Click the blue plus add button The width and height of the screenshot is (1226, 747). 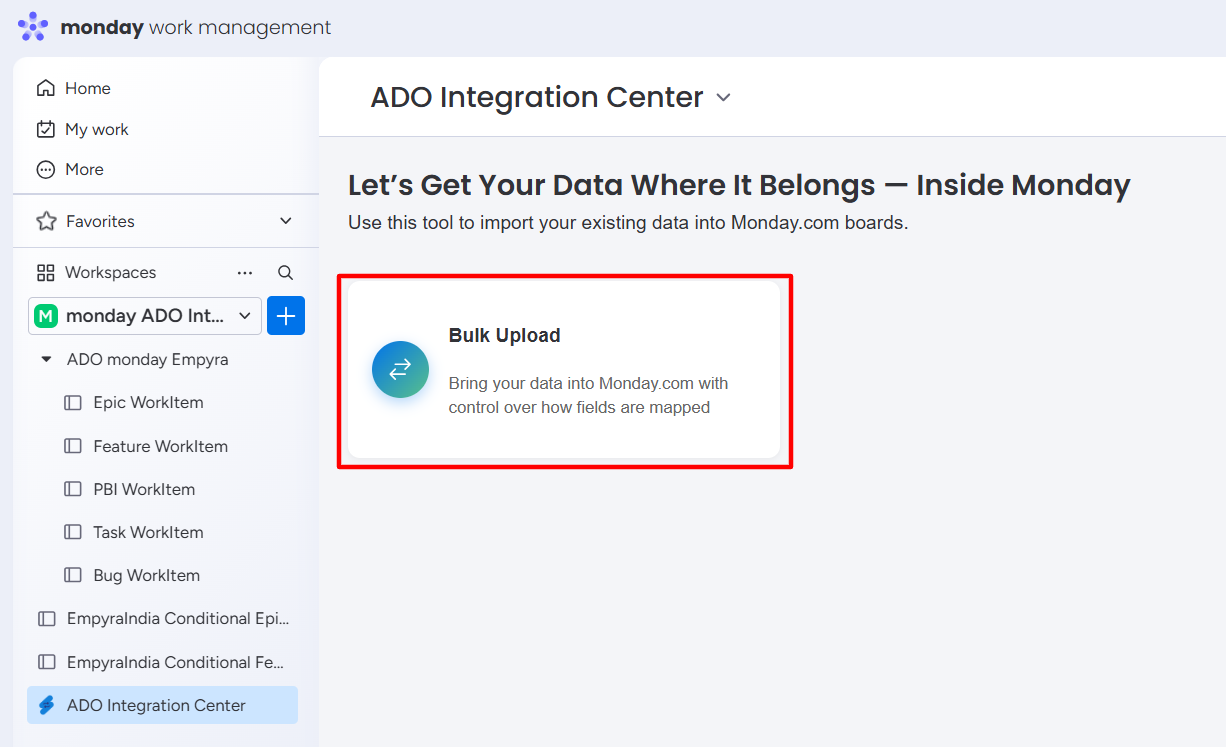tap(286, 316)
